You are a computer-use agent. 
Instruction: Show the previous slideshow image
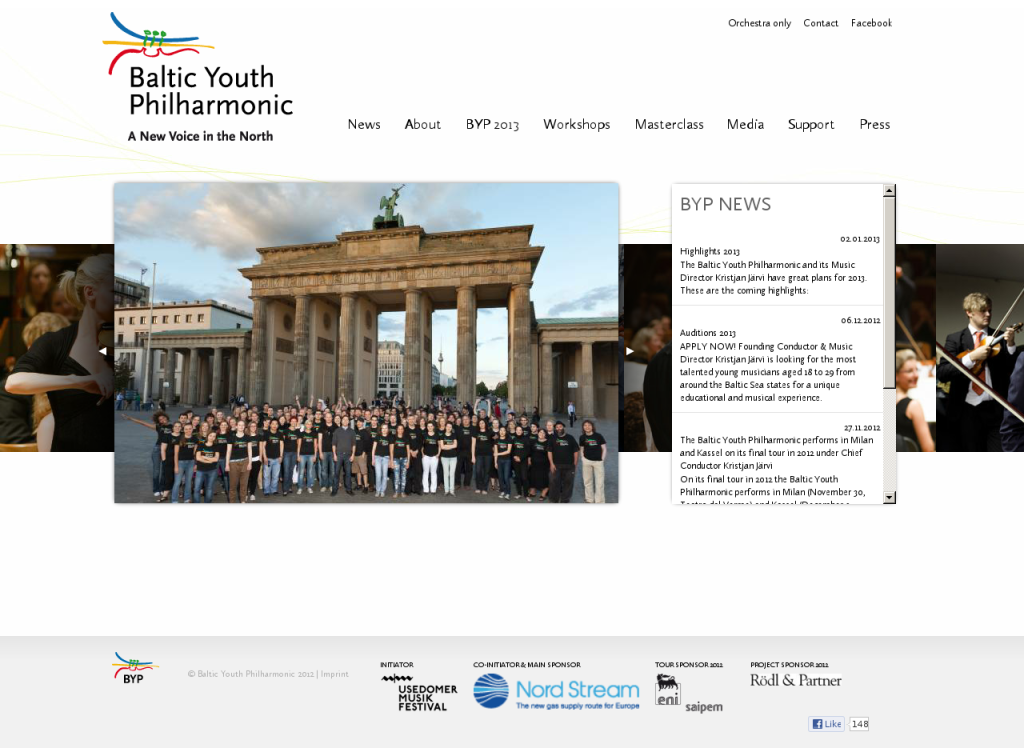coord(103,351)
